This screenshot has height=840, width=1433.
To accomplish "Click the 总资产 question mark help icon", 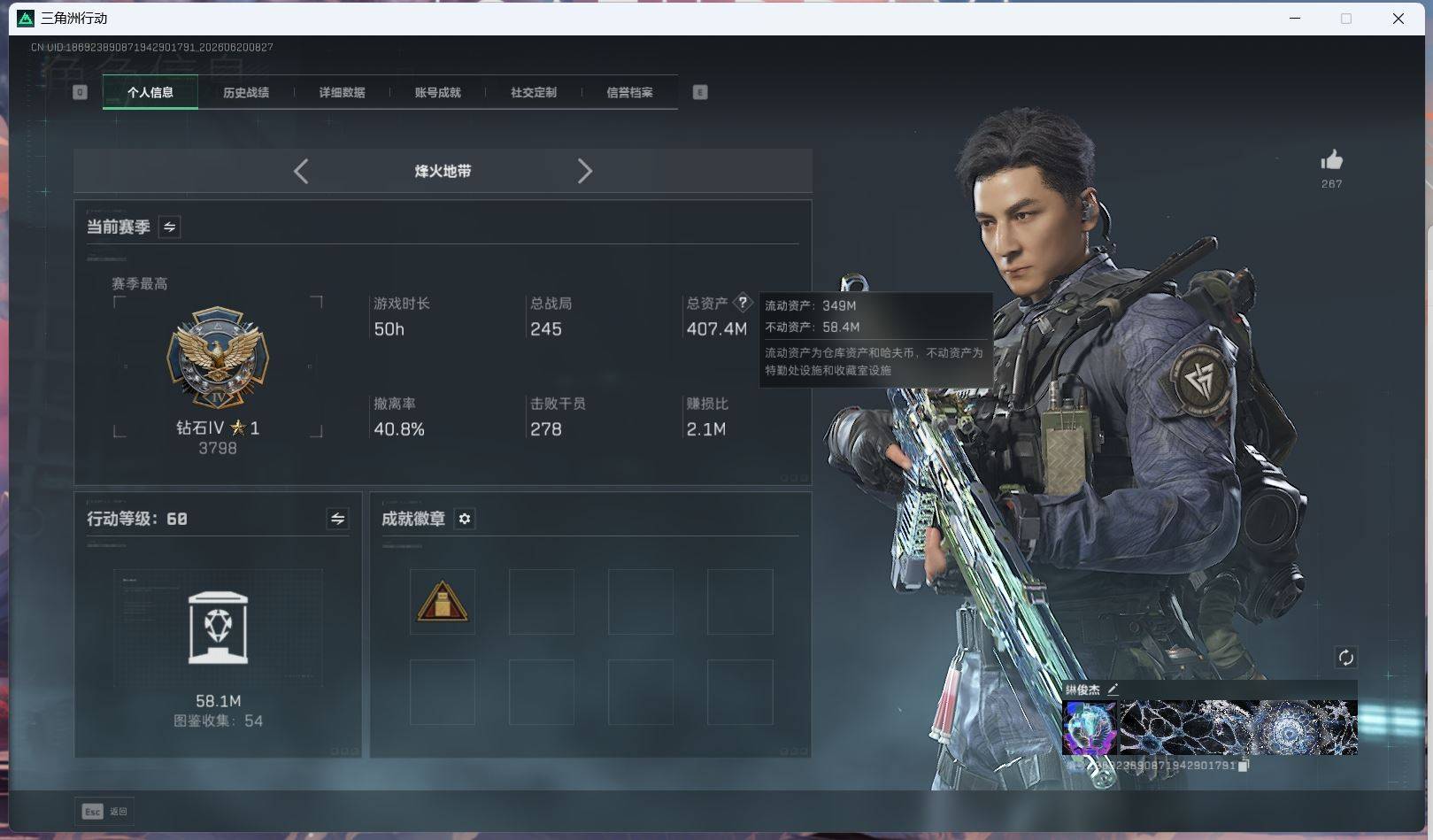I will (x=743, y=303).
